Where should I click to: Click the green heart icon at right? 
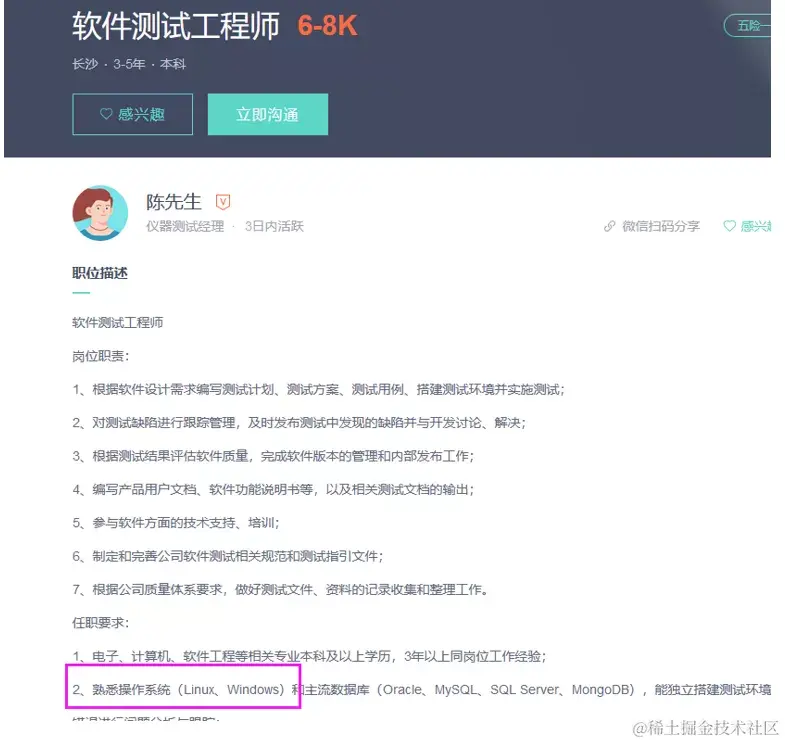click(x=729, y=226)
